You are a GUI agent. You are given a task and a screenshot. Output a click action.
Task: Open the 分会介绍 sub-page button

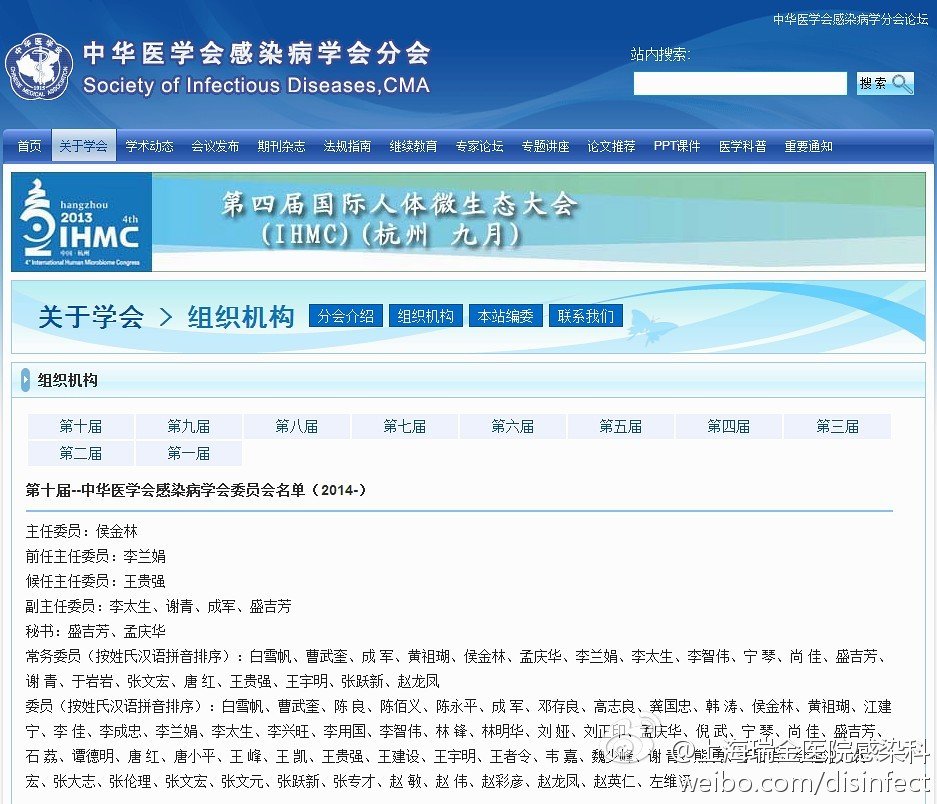coord(346,316)
